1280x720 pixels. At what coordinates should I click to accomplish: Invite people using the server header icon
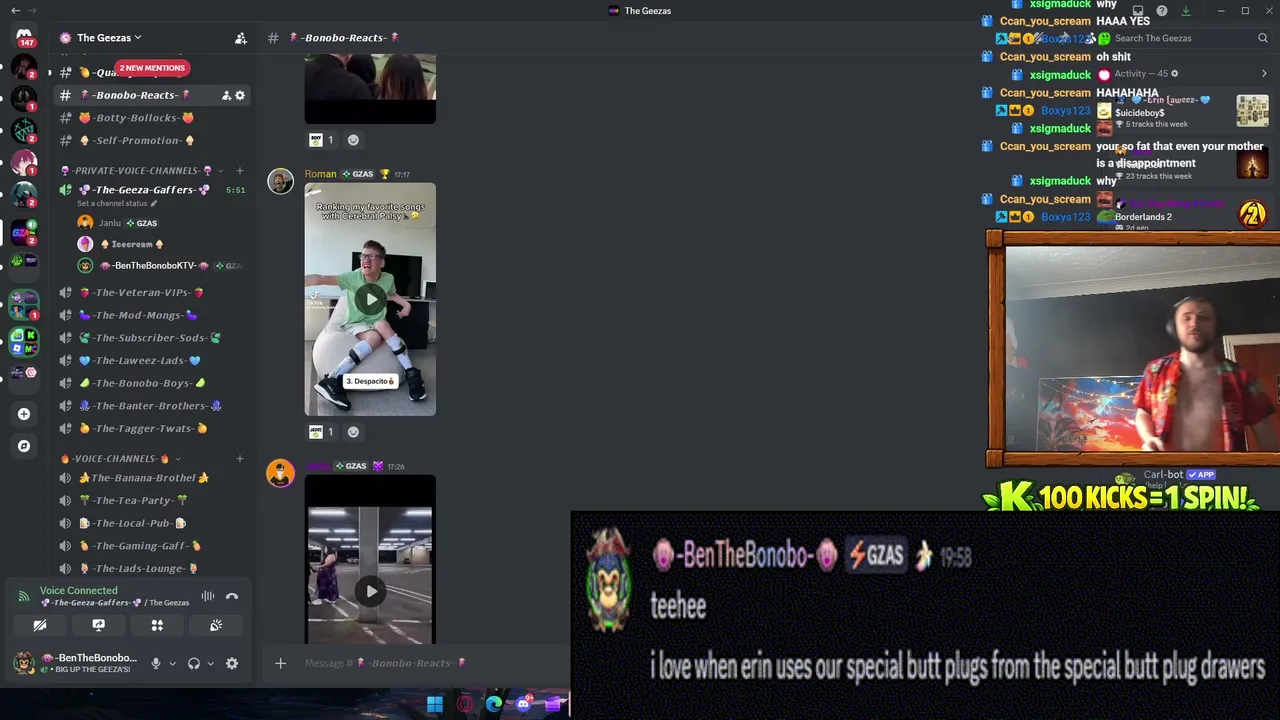pos(240,38)
